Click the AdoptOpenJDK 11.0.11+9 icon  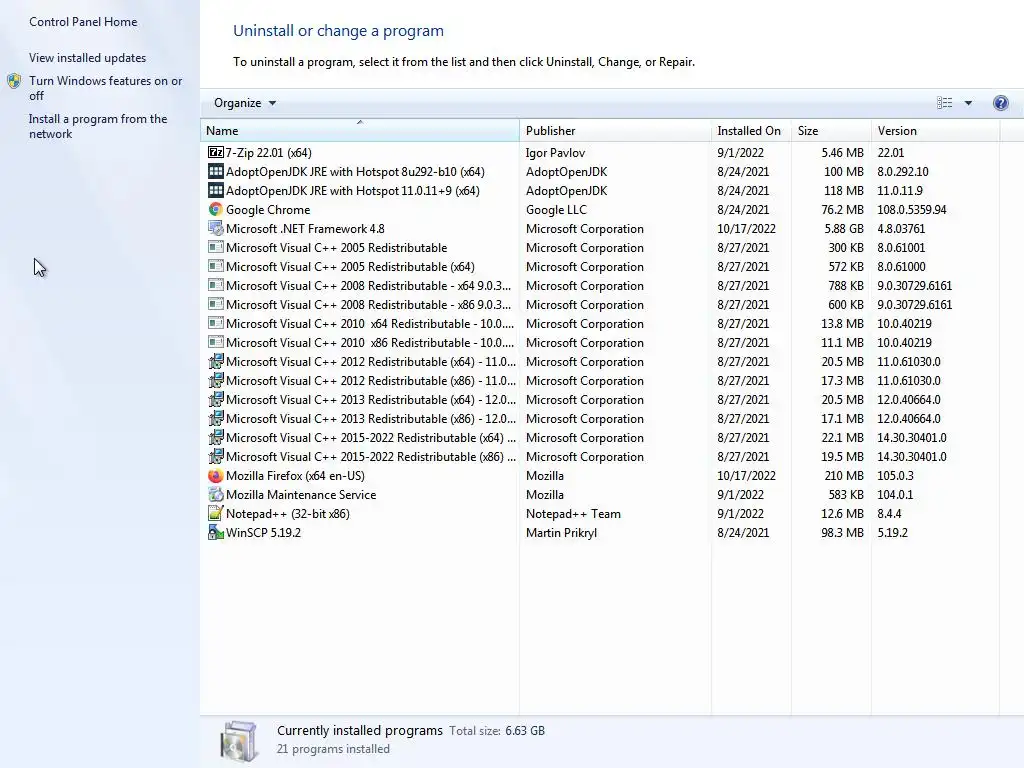[216, 190]
